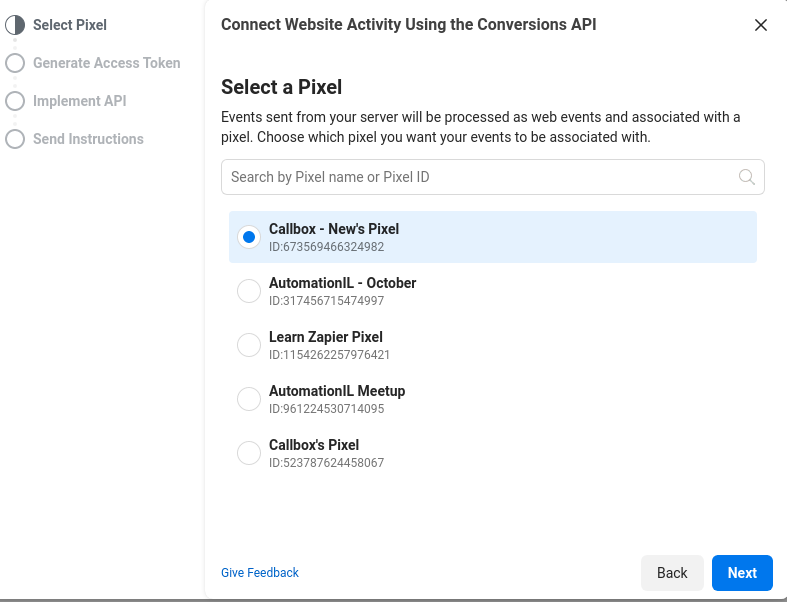Go to the Implement API step label
This screenshot has height=602, width=787.
click(x=79, y=101)
